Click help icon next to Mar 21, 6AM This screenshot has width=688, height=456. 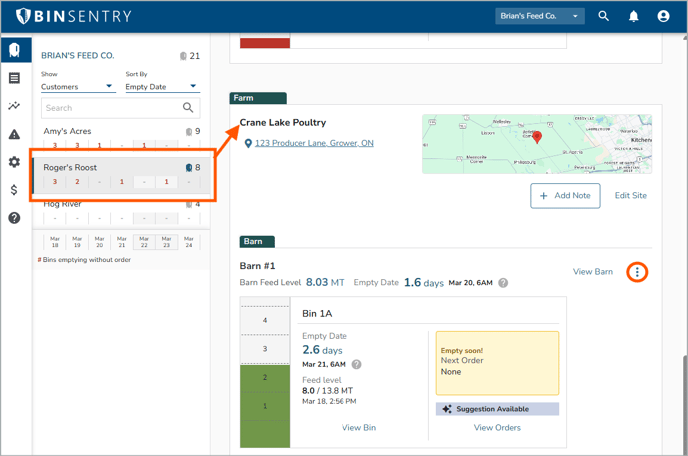(x=357, y=364)
